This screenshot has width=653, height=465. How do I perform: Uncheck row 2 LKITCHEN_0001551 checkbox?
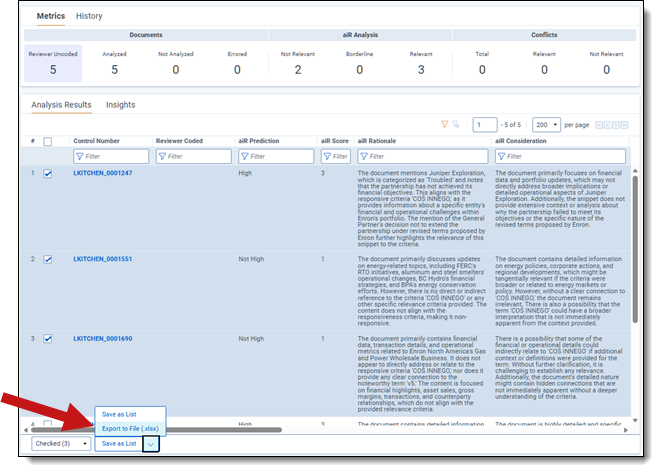coord(48,259)
